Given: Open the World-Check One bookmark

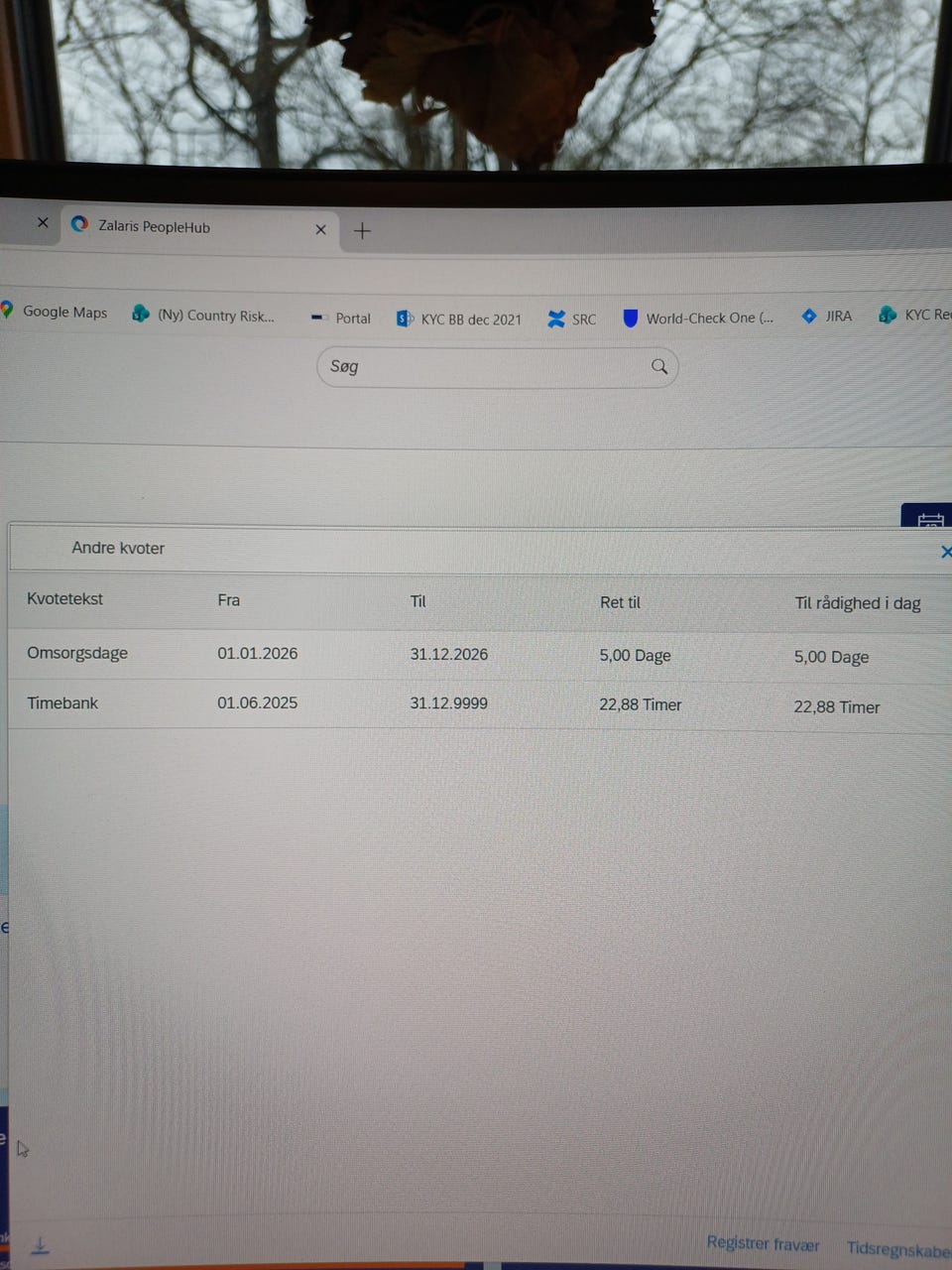Looking at the screenshot, I should (x=698, y=317).
